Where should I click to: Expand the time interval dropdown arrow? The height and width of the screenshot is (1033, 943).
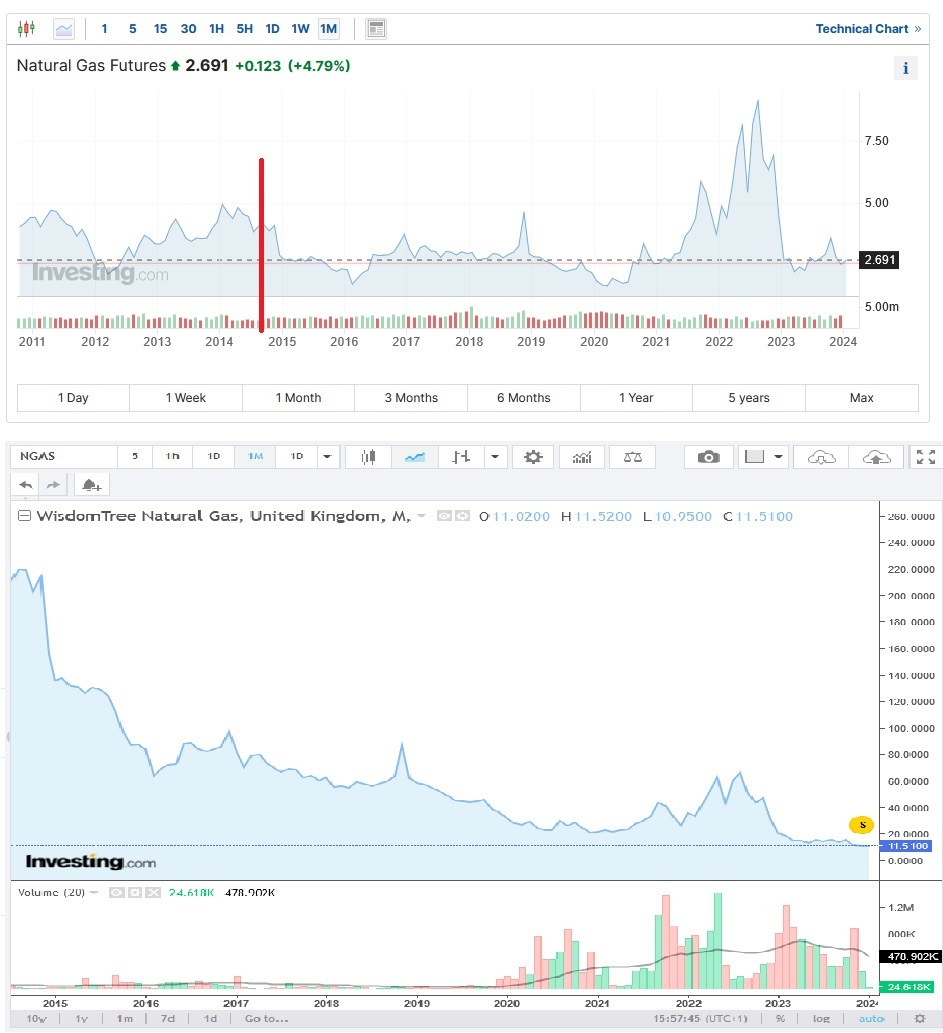pos(328,457)
